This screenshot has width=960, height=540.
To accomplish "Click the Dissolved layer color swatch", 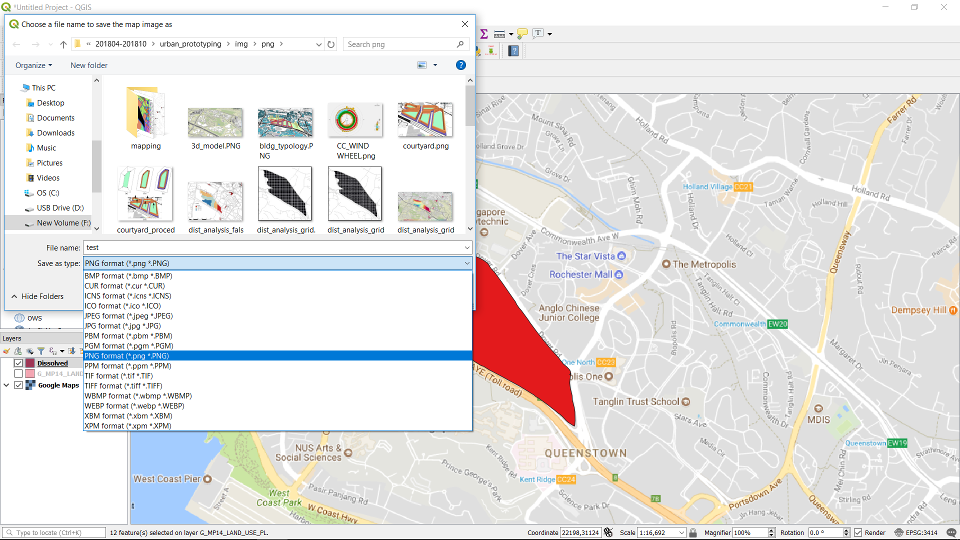I will pos(31,363).
